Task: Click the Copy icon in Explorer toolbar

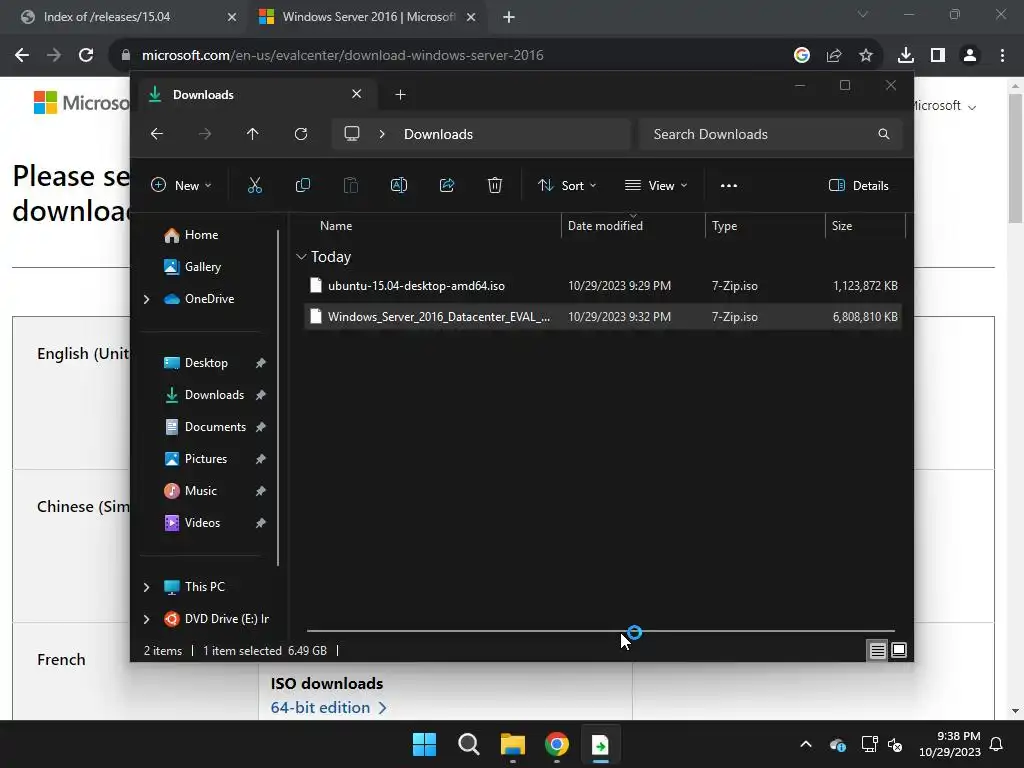Action: [x=302, y=185]
